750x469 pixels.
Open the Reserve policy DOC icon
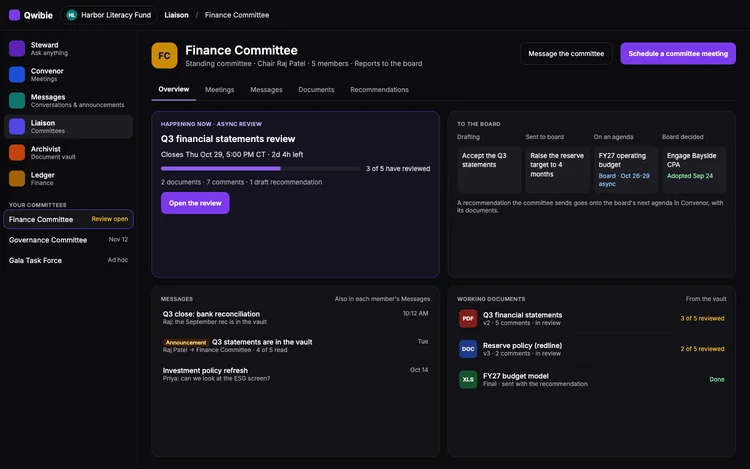(468, 349)
